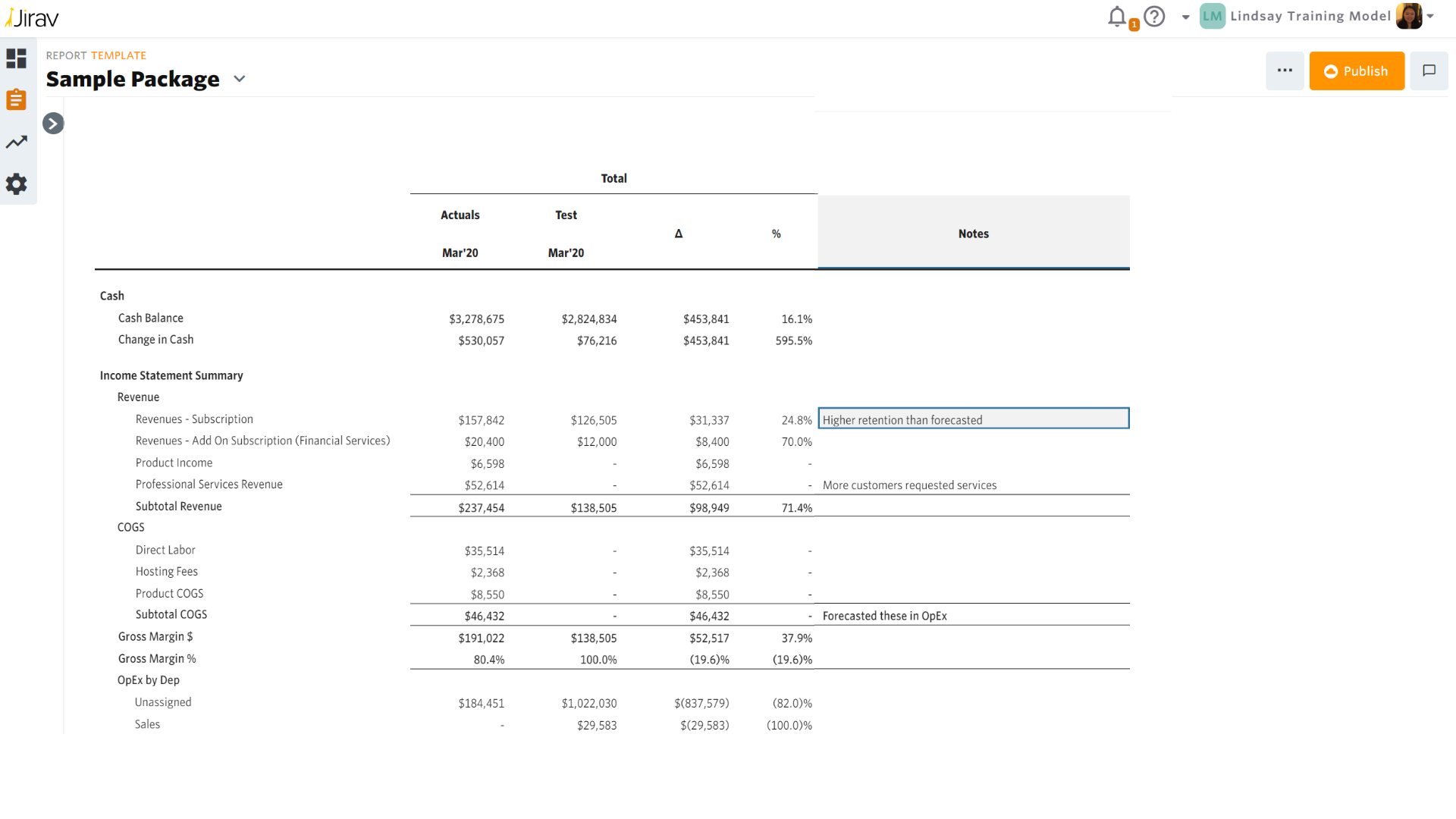Click the More customers requested services note
Screen dimensions: 1456x819
pyautogui.click(x=909, y=485)
